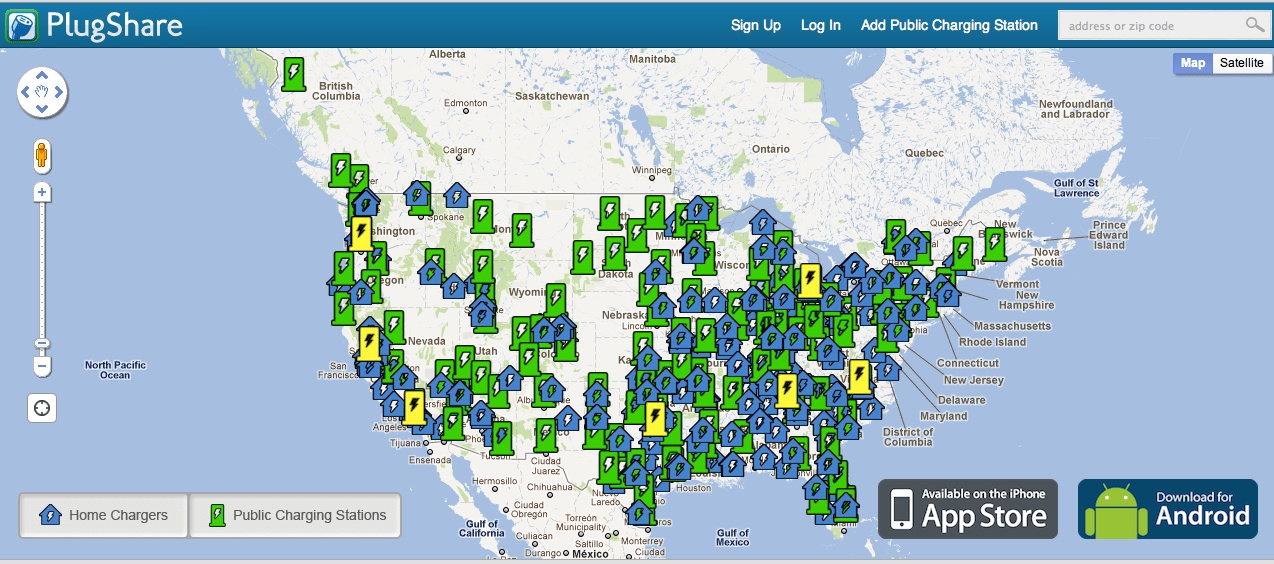The height and width of the screenshot is (564, 1274).
Task: Click the Gulf of Mexico label
Action: coord(733,538)
